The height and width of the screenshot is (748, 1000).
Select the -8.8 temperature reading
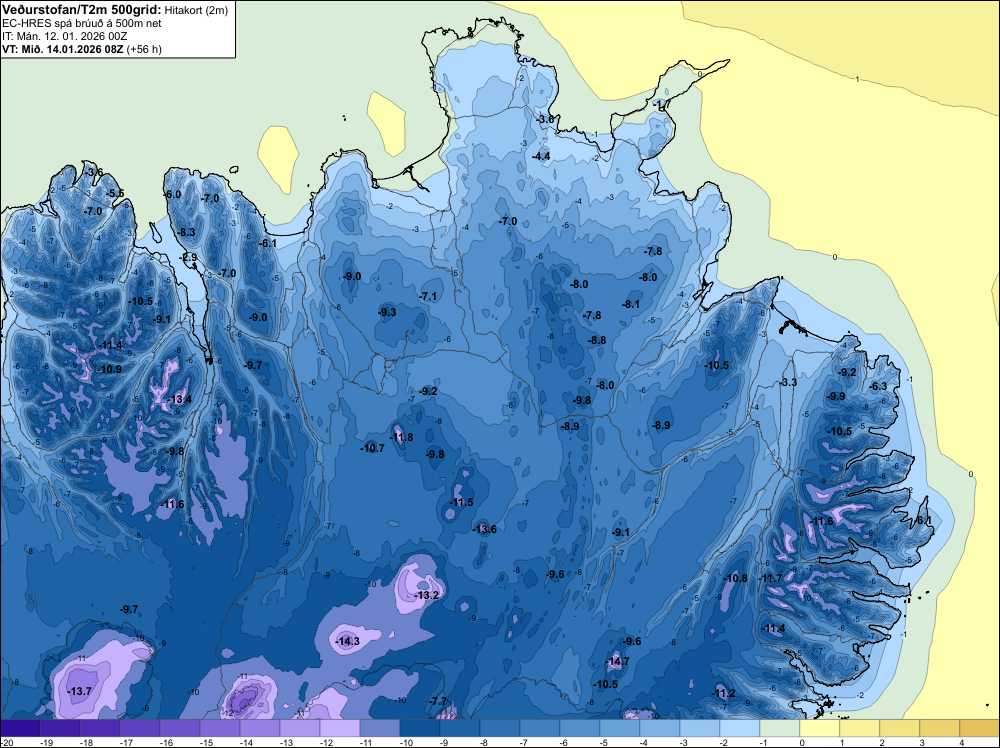(x=598, y=341)
